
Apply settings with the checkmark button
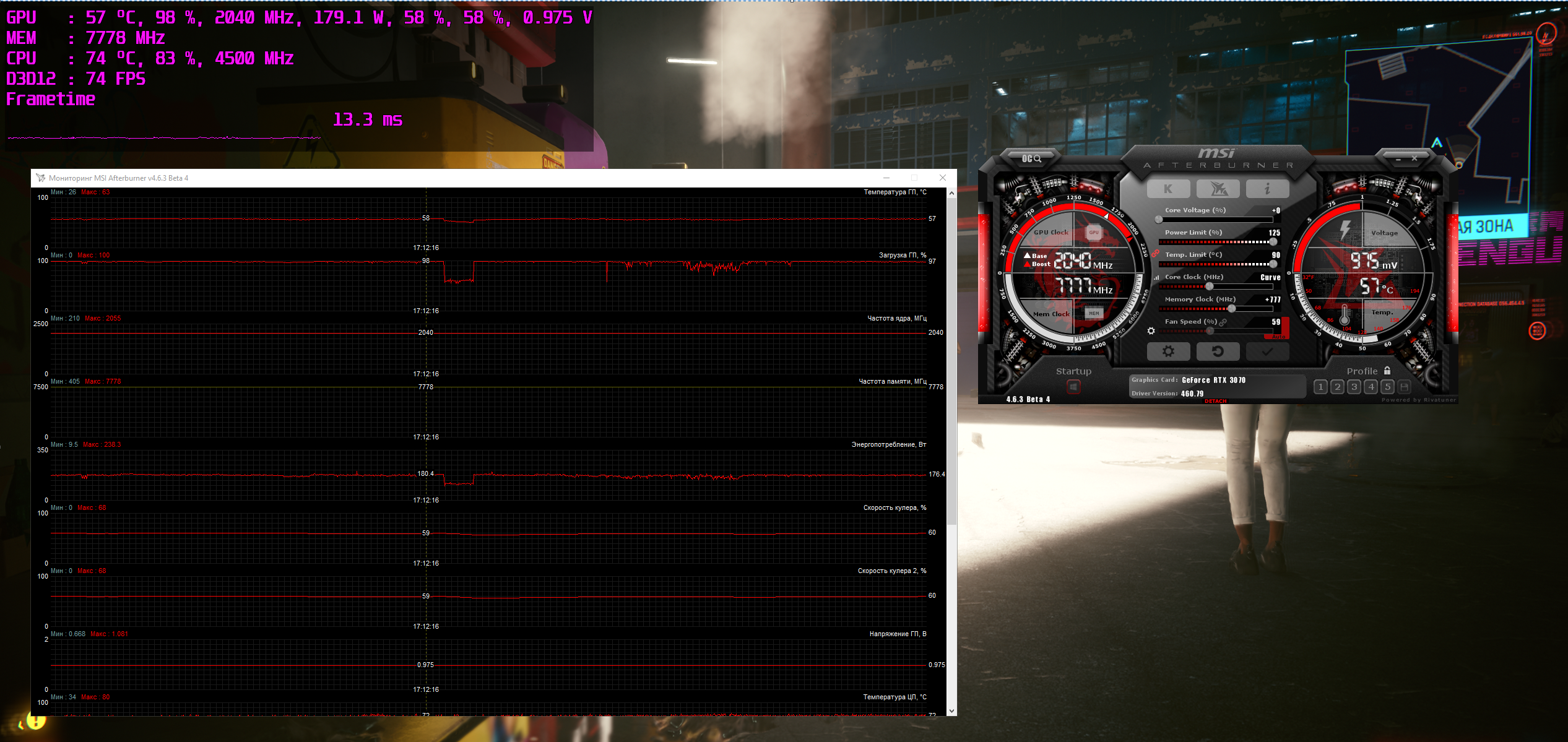tap(1267, 352)
